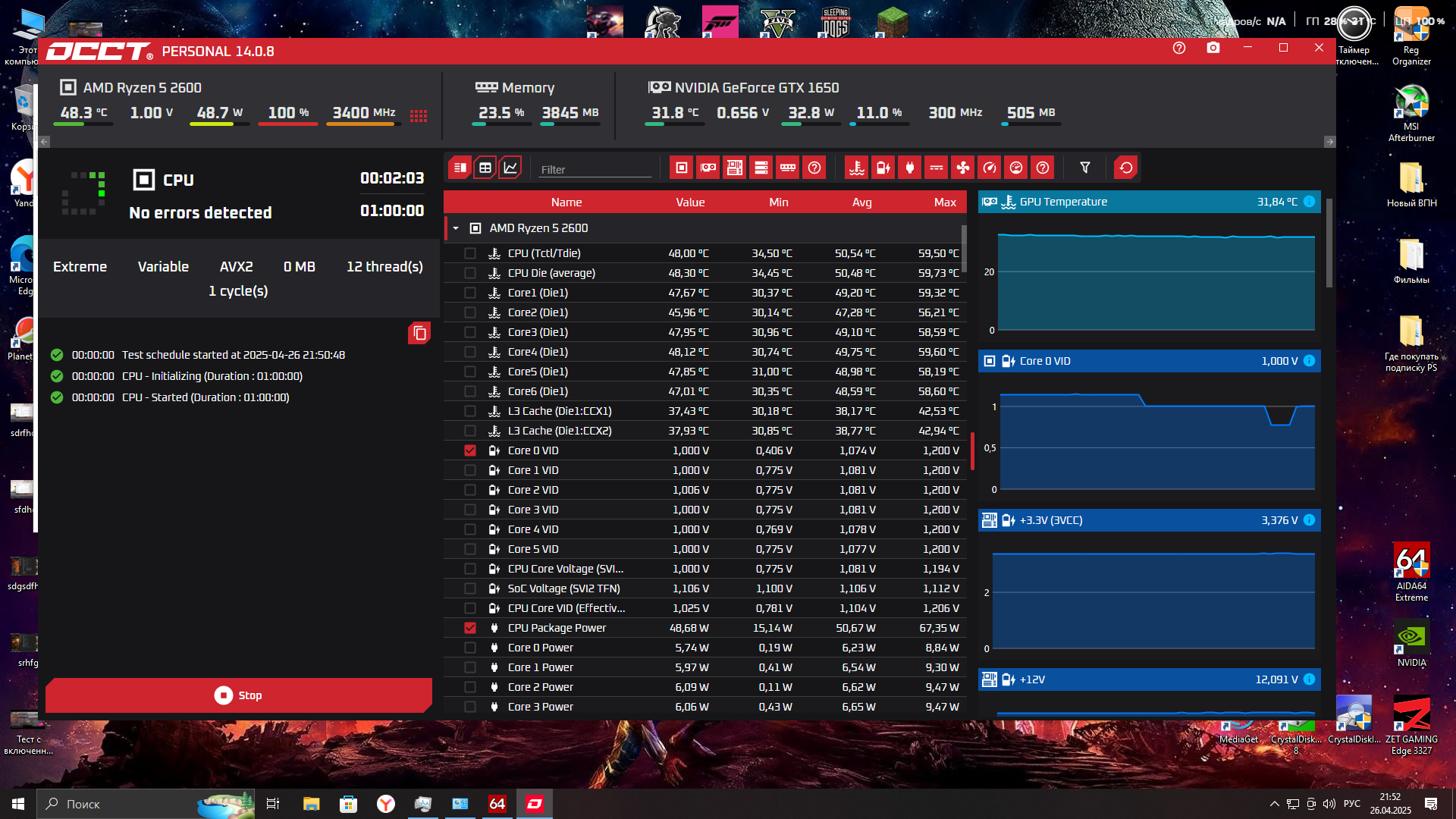Sort the table by Value column
The height and width of the screenshot is (819, 1456).
coord(690,202)
